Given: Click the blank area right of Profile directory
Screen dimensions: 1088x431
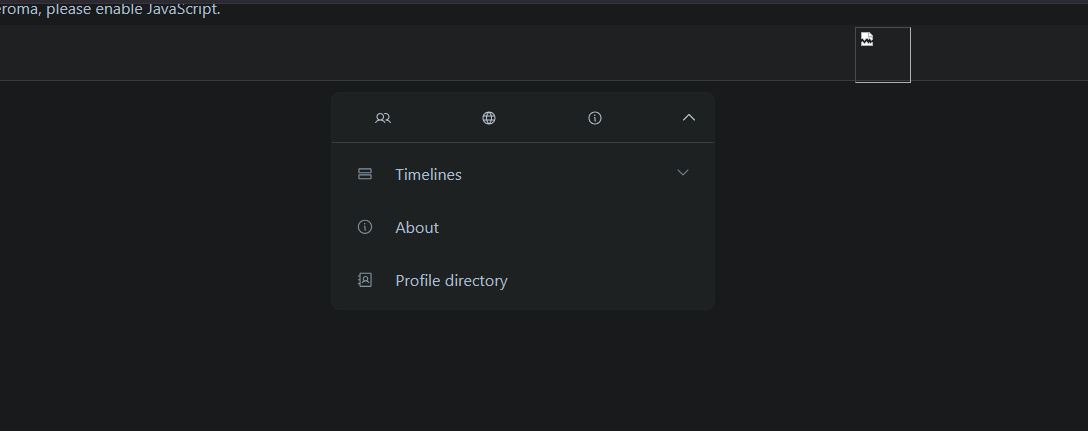Looking at the screenshot, I should [611, 280].
